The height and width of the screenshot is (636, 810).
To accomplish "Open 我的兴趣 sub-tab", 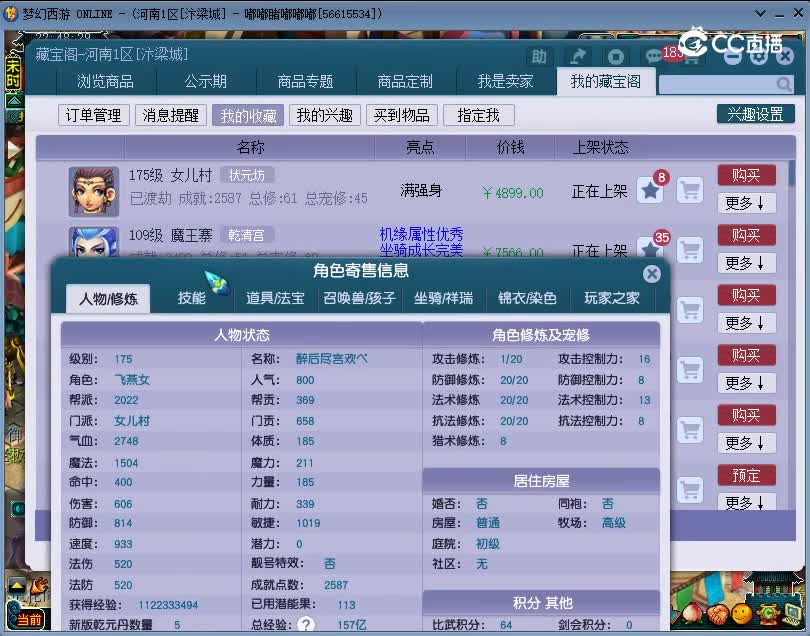I will (x=325, y=115).
